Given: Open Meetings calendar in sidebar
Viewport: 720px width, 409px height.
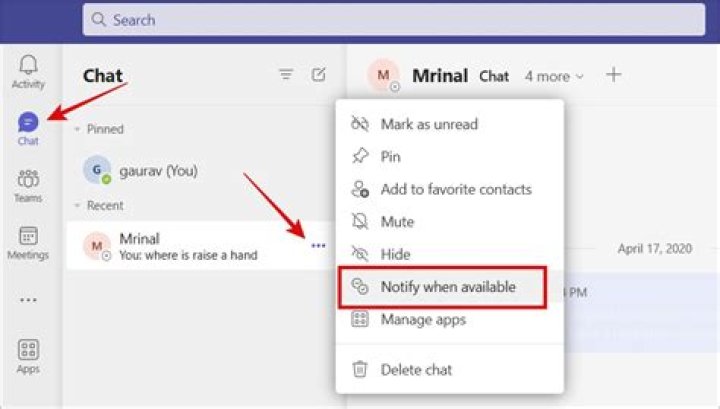Looking at the screenshot, I should (28, 243).
